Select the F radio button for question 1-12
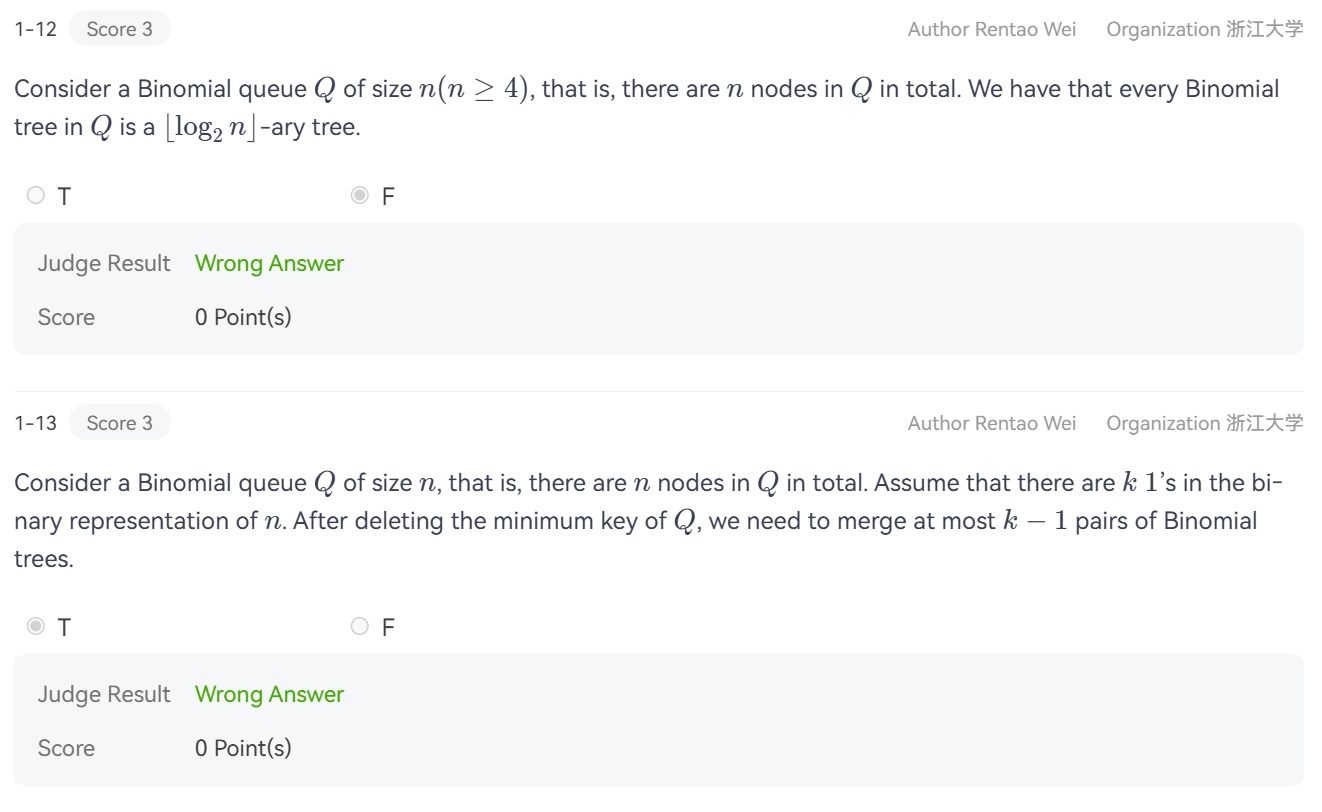Image resolution: width=1322 pixels, height=812 pixels. coord(360,196)
